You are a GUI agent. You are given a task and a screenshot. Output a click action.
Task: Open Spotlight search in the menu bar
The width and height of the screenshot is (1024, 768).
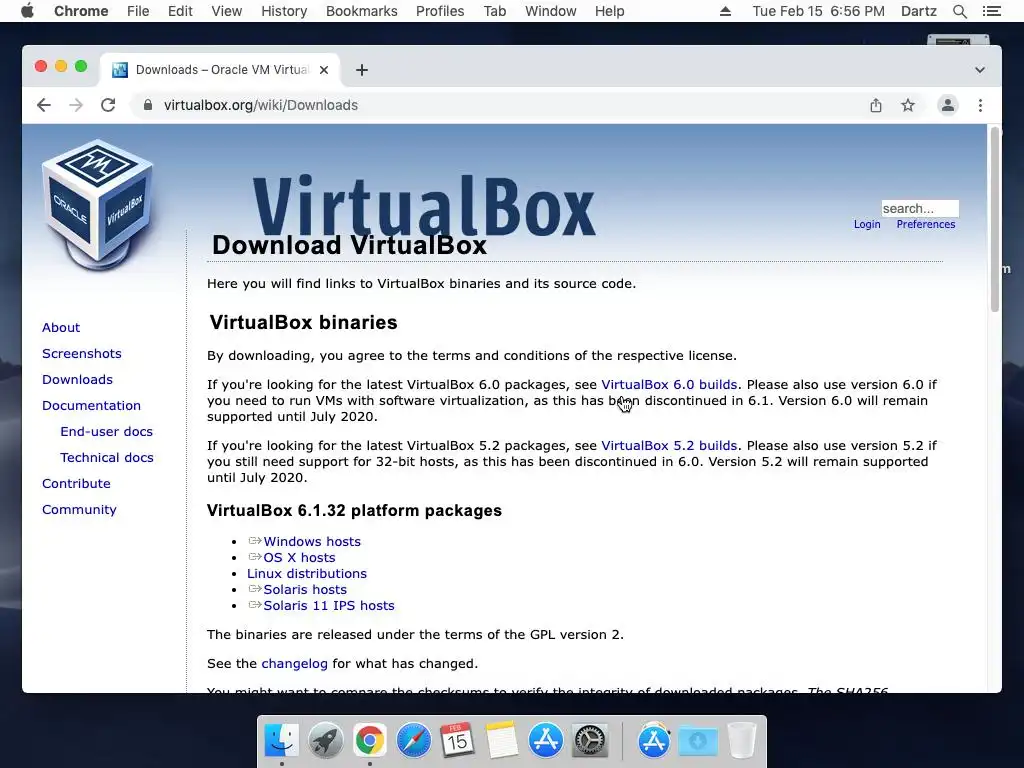click(x=959, y=11)
